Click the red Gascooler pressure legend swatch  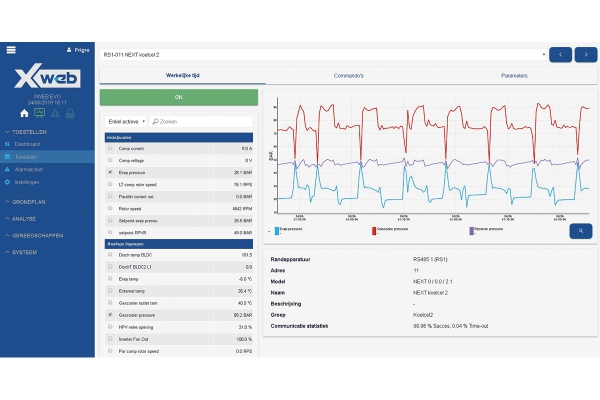coord(374,231)
